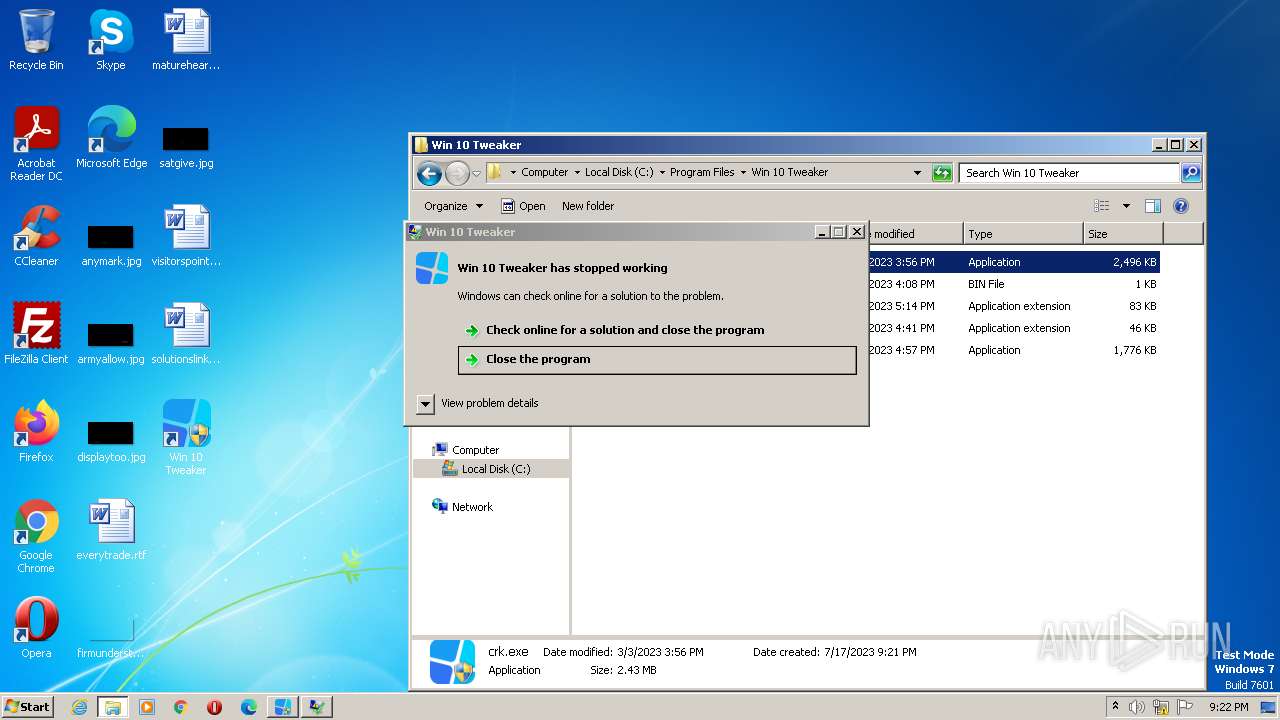1280x720 pixels.
Task: Select Local Disk (C:) in navigation pane
Action: click(x=496, y=469)
